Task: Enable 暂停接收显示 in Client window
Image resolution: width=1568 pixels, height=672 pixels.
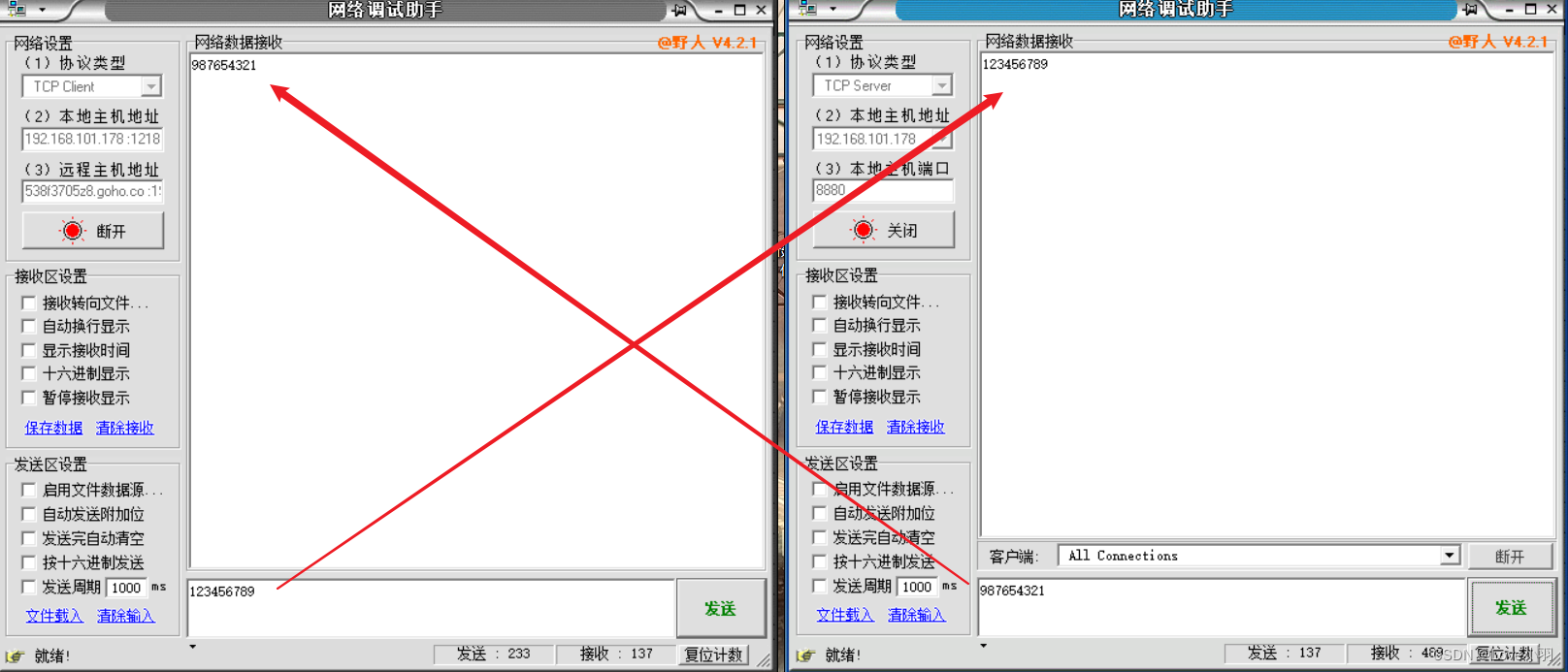Action: [x=29, y=398]
